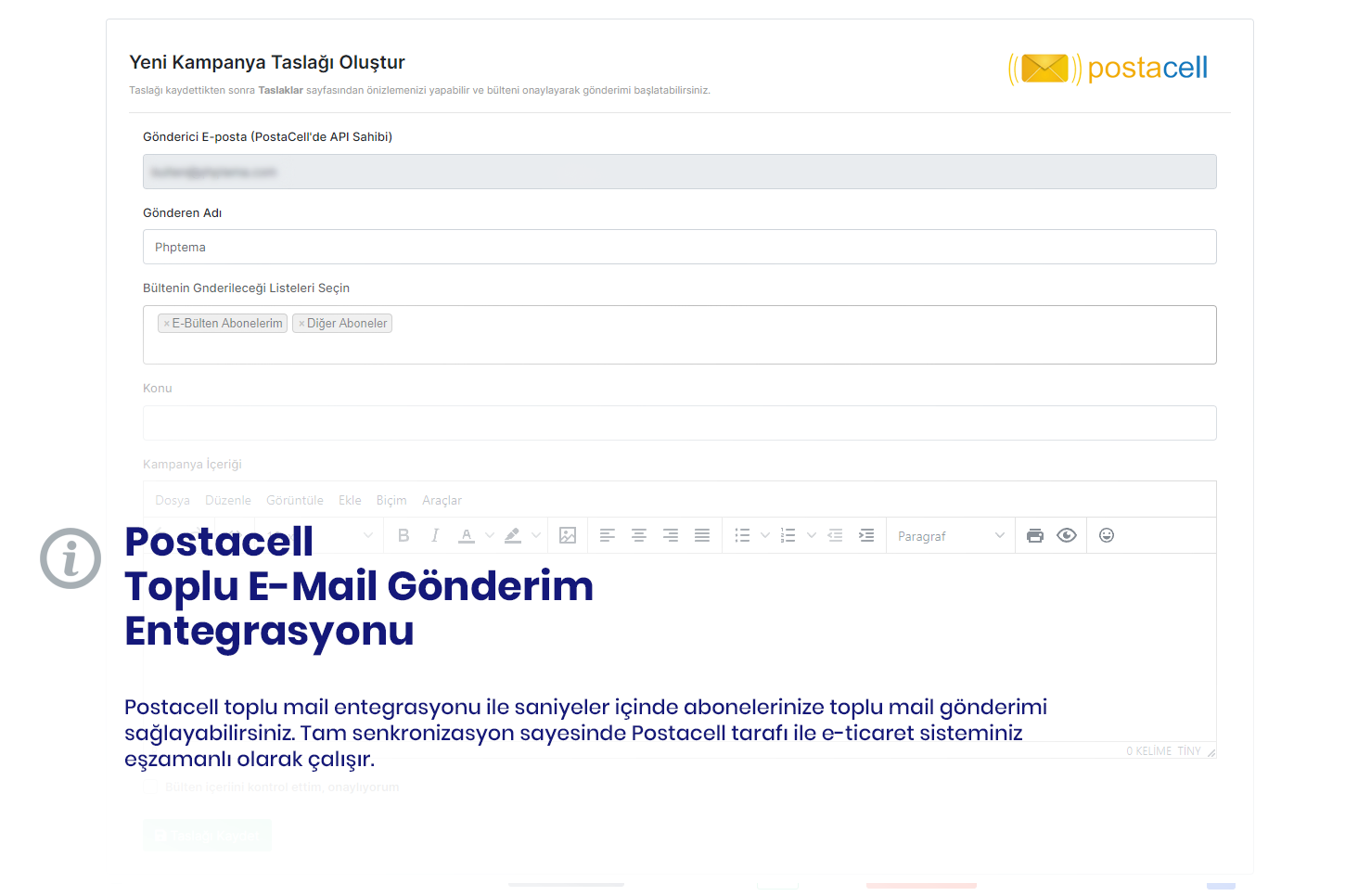This screenshot has width=1358, height=896.
Task: Check the 'Bülten içeriini kontrol ettim' checkbox
Action: 150,787
